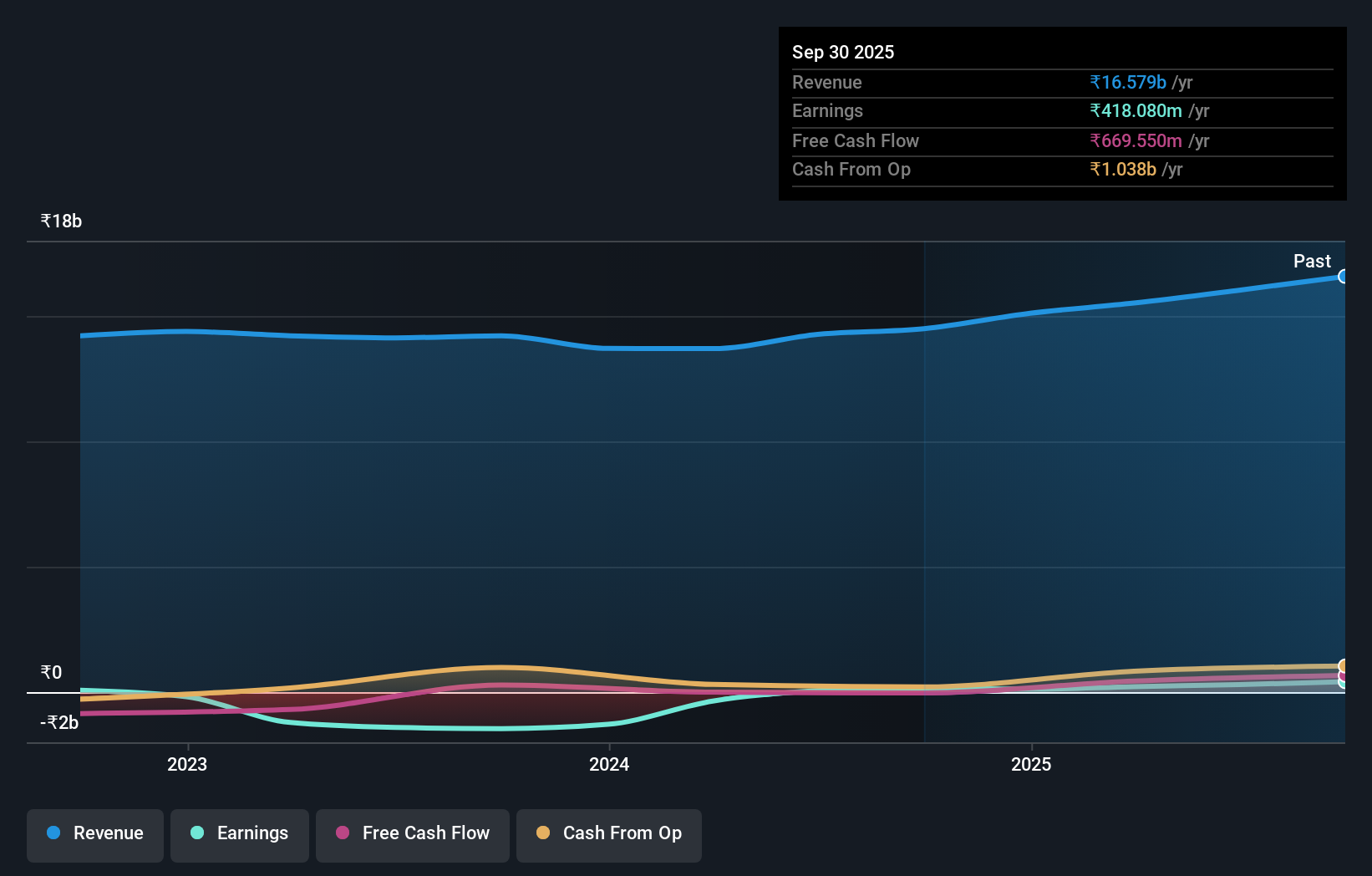Click the Past section label
This screenshot has width=1372, height=876.
(1312, 262)
